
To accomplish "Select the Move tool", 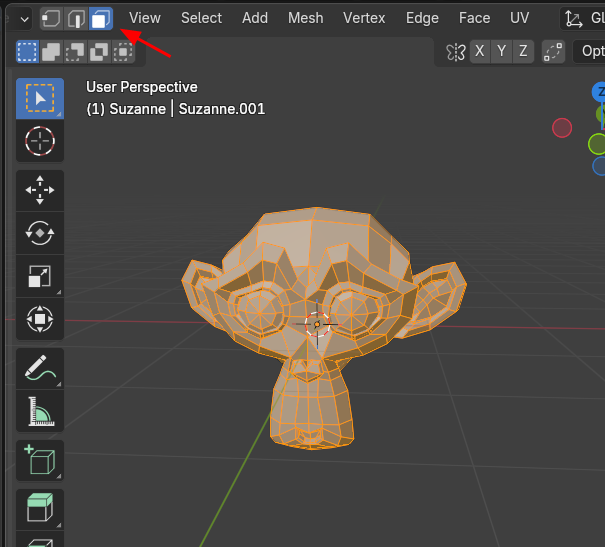I will click(x=40, y=190).
